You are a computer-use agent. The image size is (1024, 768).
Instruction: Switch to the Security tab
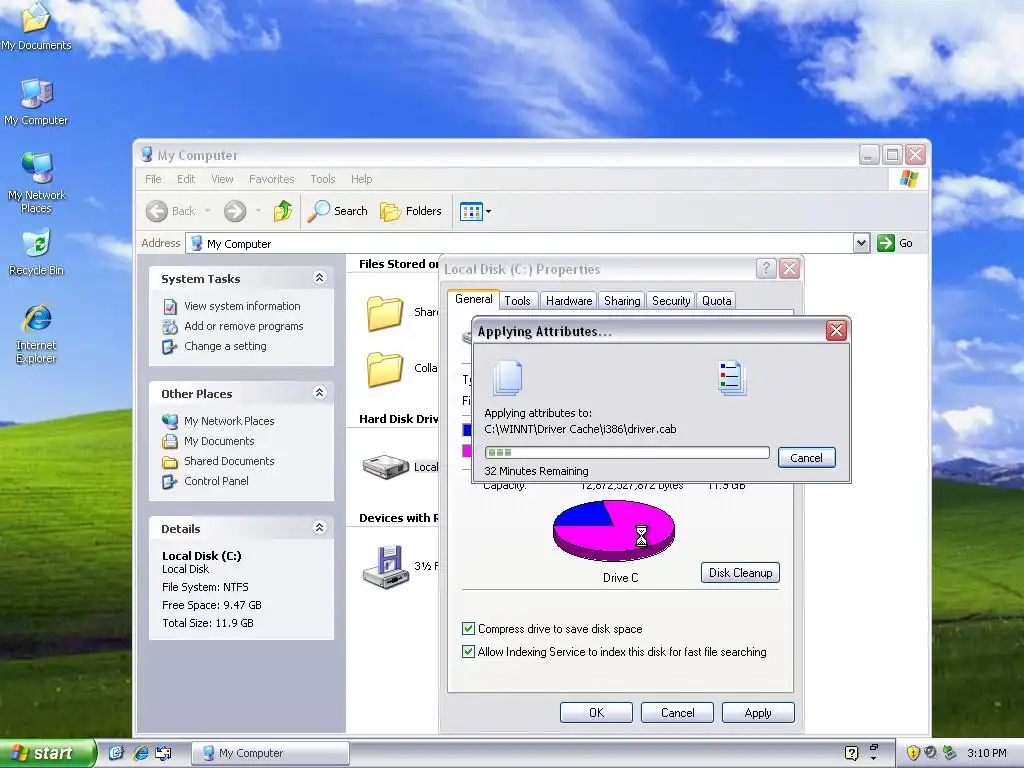(671, 300)
